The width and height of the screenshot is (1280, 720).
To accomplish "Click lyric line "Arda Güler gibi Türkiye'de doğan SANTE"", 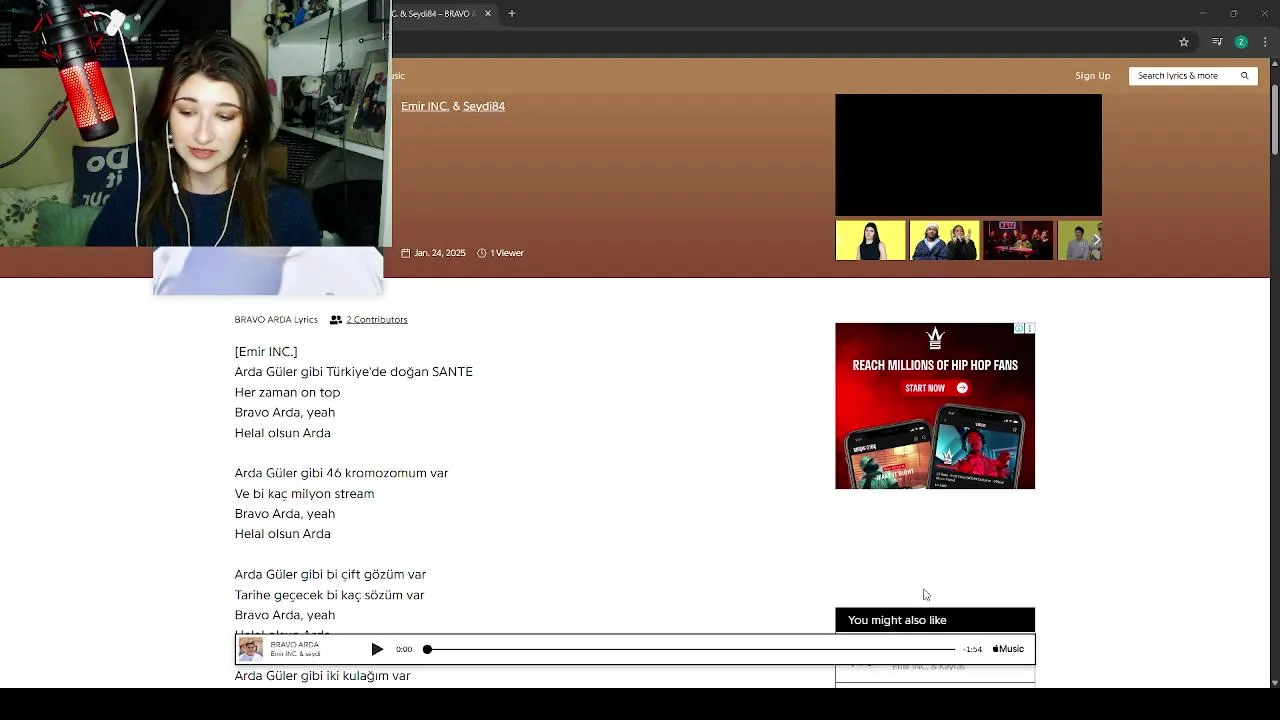I will pyautogui.click(x=354, y=372).
